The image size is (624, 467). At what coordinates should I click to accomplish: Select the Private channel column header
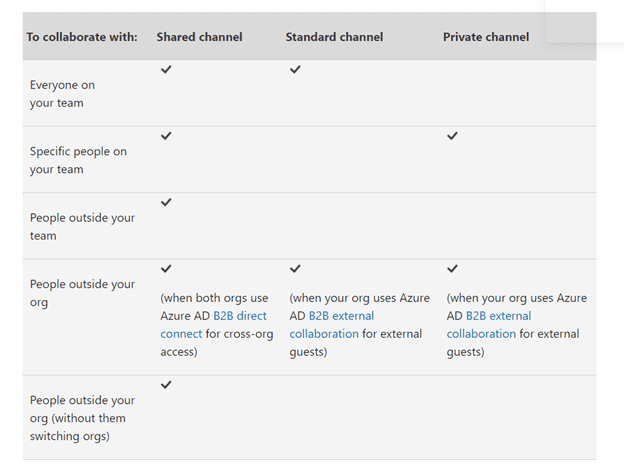pos(486,37)
